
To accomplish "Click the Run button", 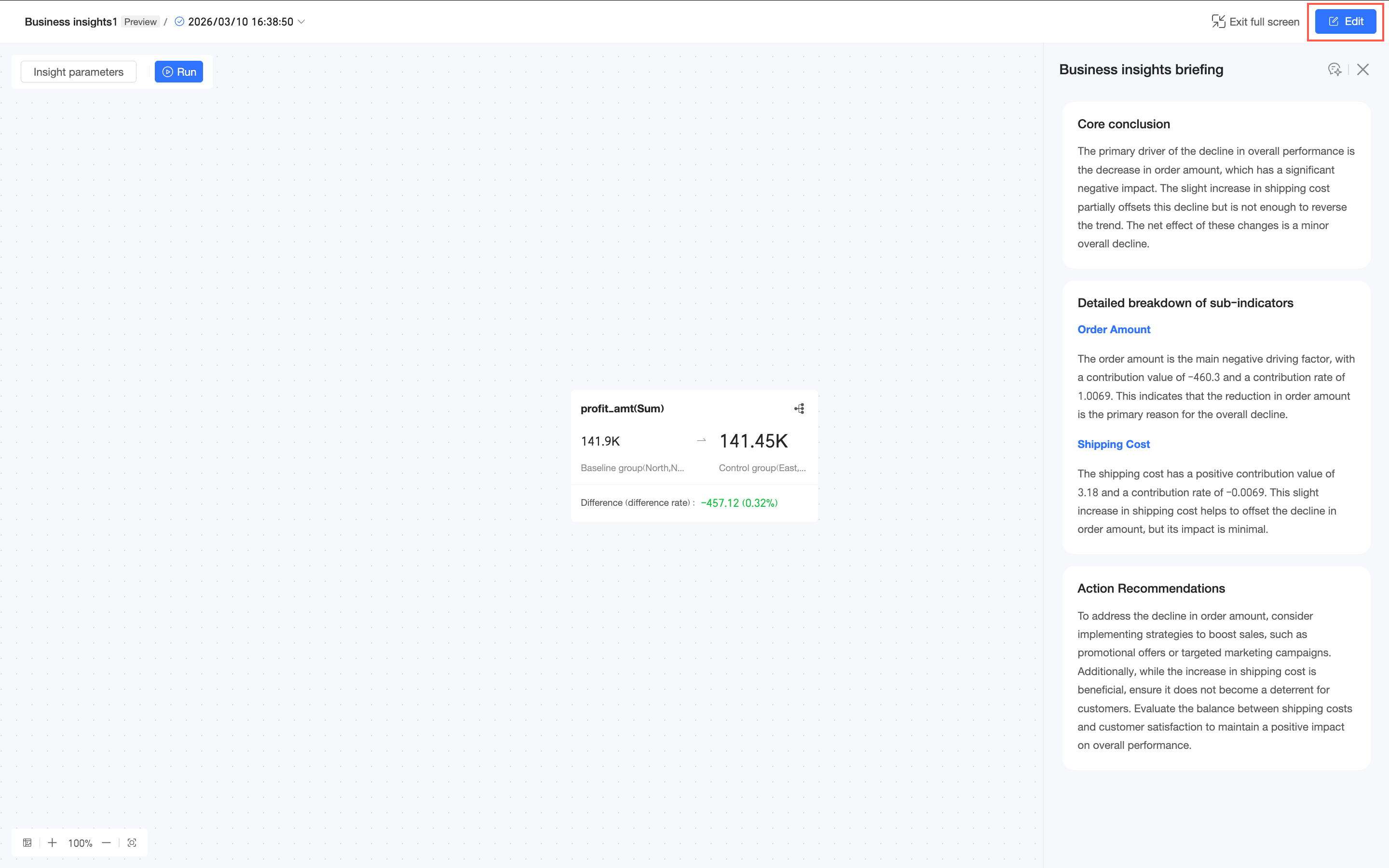I will (178, 72).
